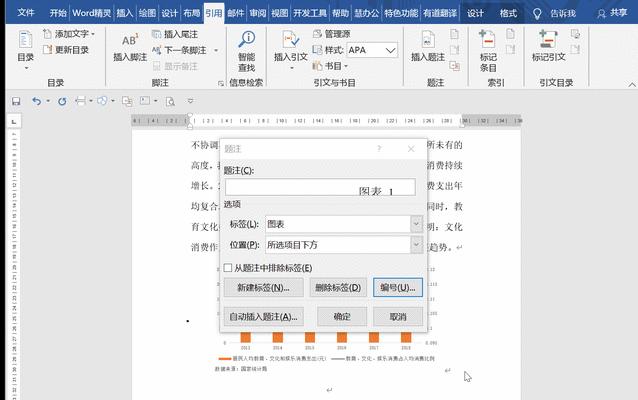
Task: Expand the 下一条脚注 dropdown arrow
Action: 216,50
